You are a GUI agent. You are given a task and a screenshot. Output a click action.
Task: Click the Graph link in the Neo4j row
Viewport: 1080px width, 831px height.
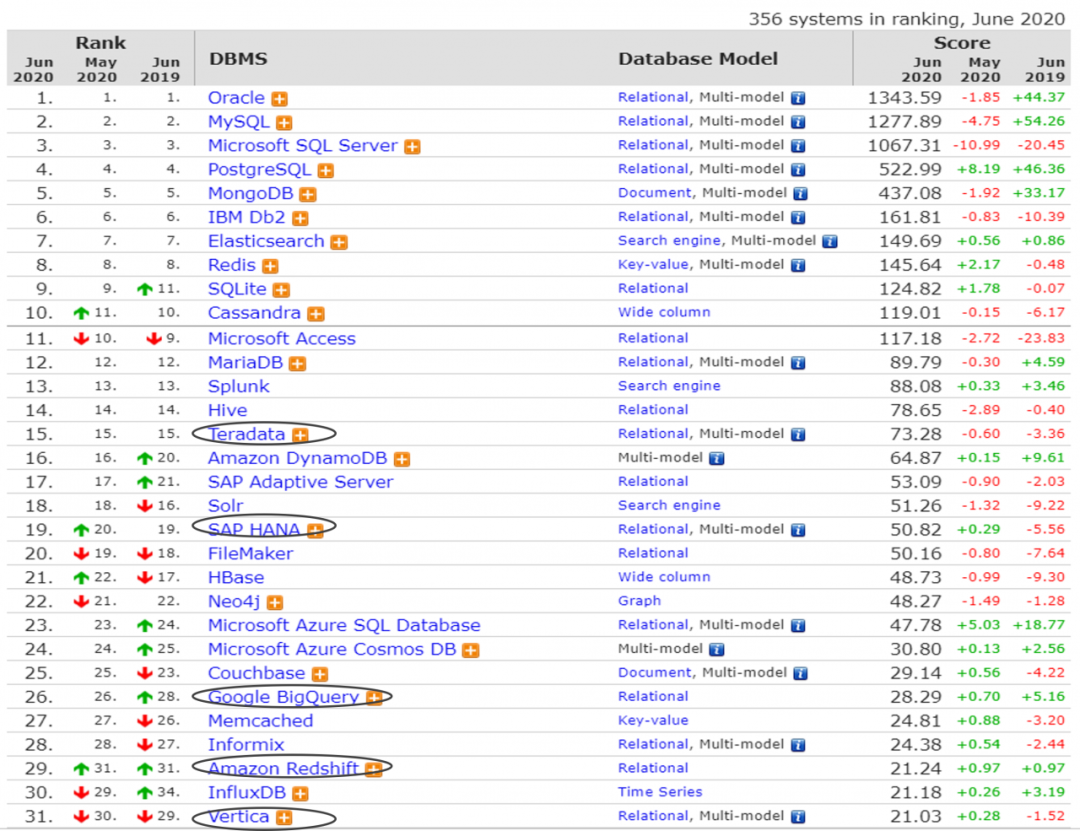pos(639,601)
